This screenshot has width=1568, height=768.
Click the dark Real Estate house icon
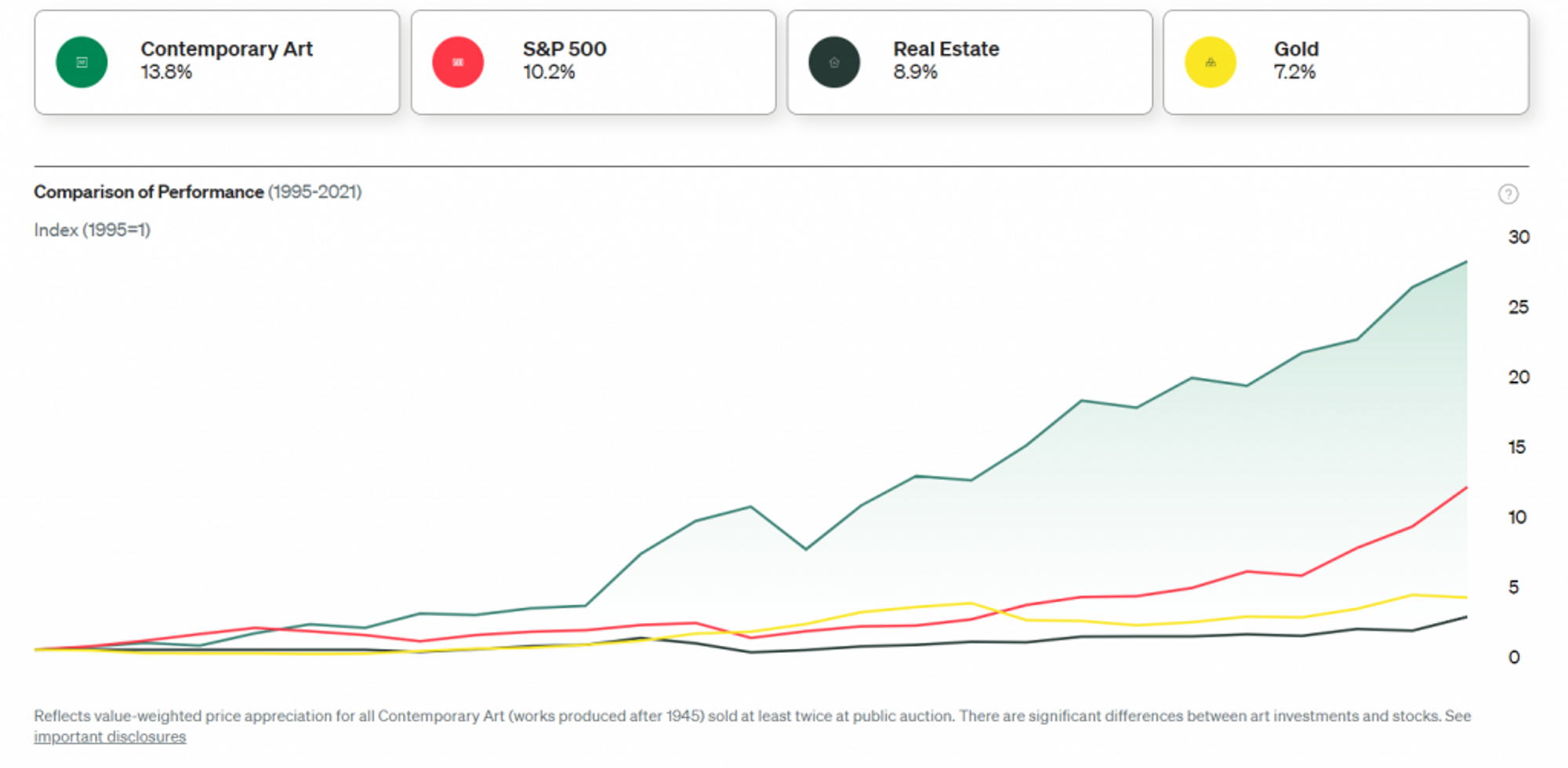tap(834, 62)
